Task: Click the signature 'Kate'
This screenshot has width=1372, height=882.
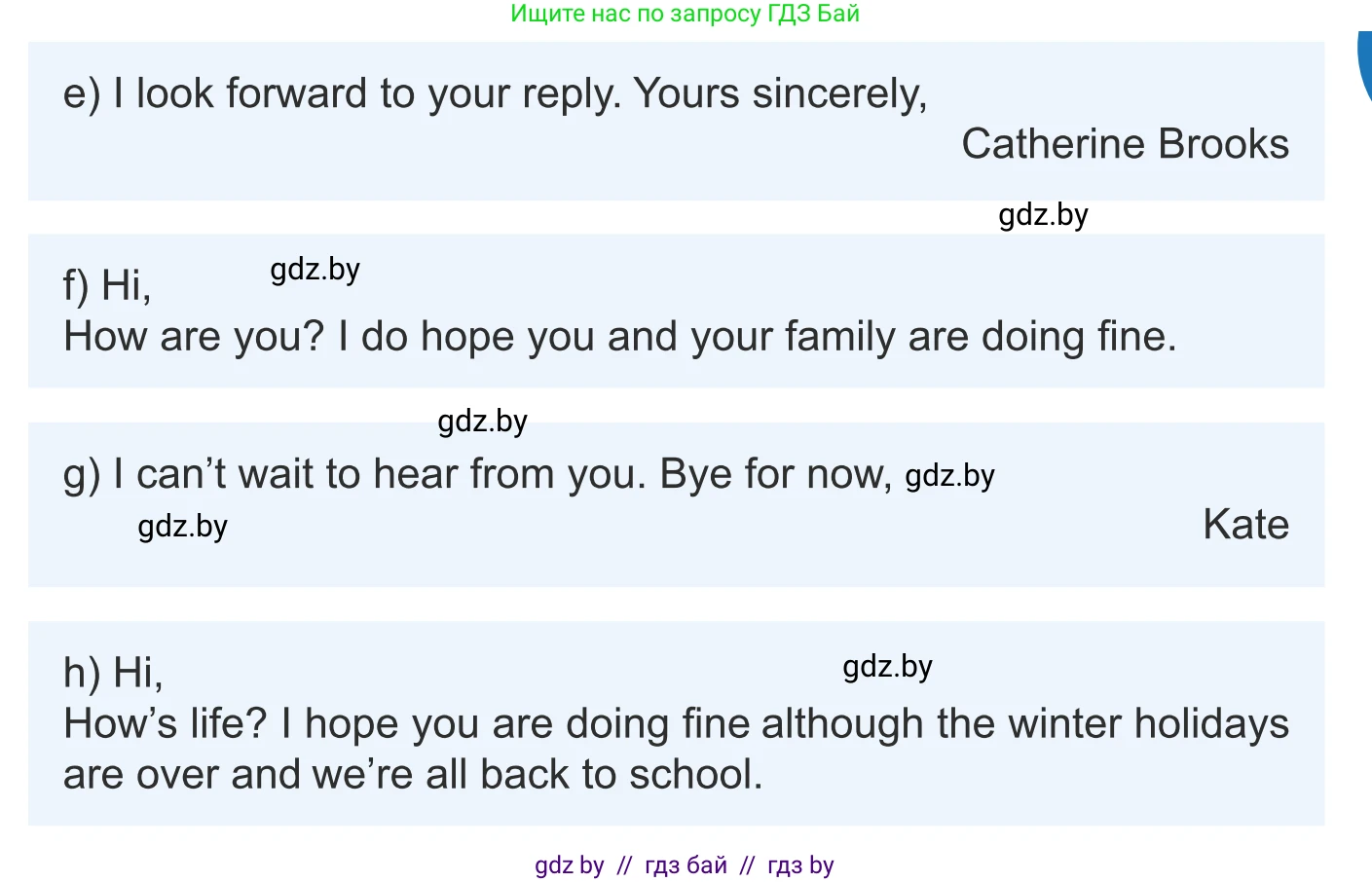Action: [x=1245, y=525]
